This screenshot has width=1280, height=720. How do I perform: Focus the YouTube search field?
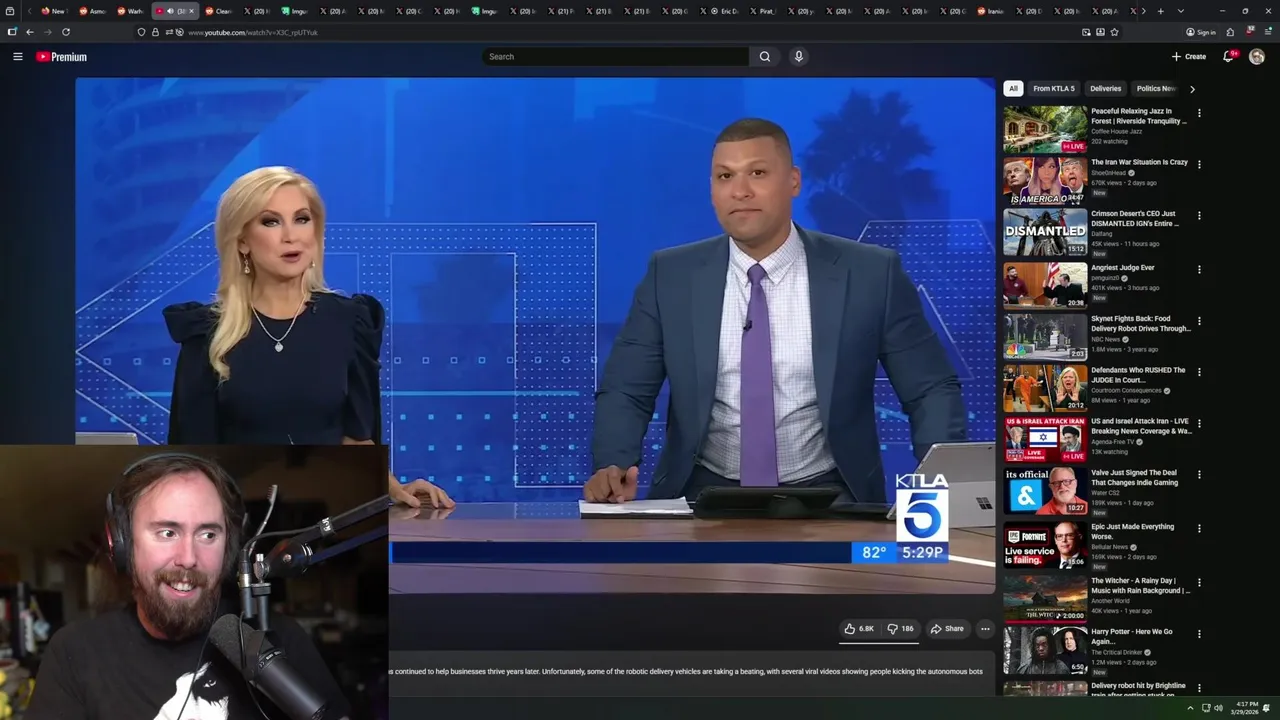(x=615, y=57)
